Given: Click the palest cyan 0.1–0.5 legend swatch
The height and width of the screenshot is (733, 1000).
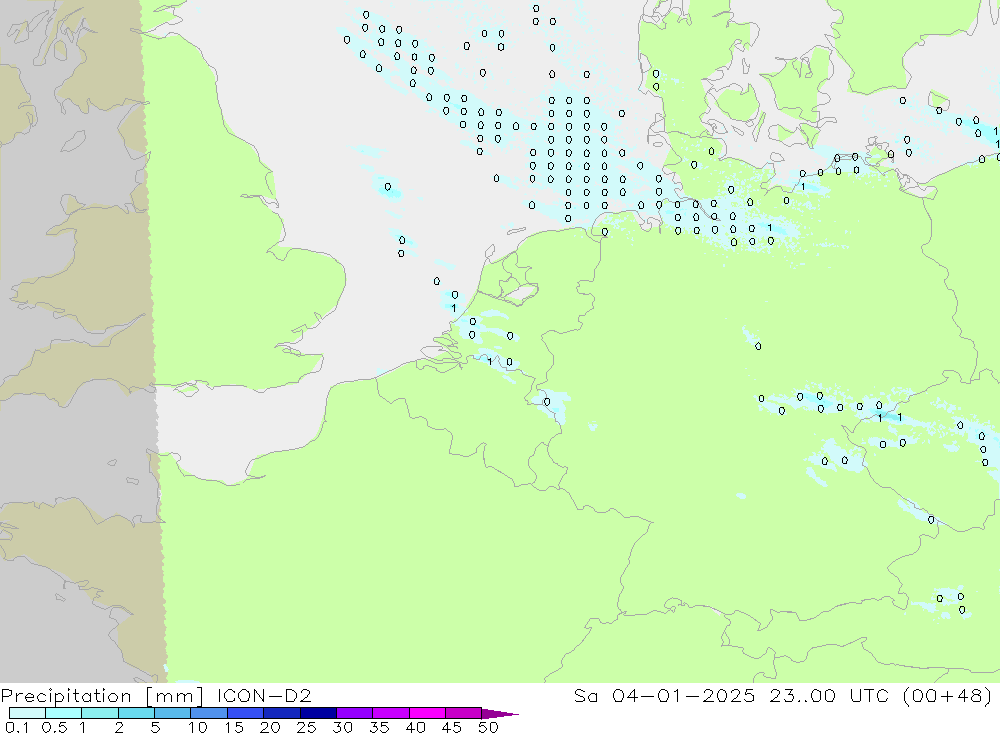Looking at the screenshot, I should coord(27,713).
